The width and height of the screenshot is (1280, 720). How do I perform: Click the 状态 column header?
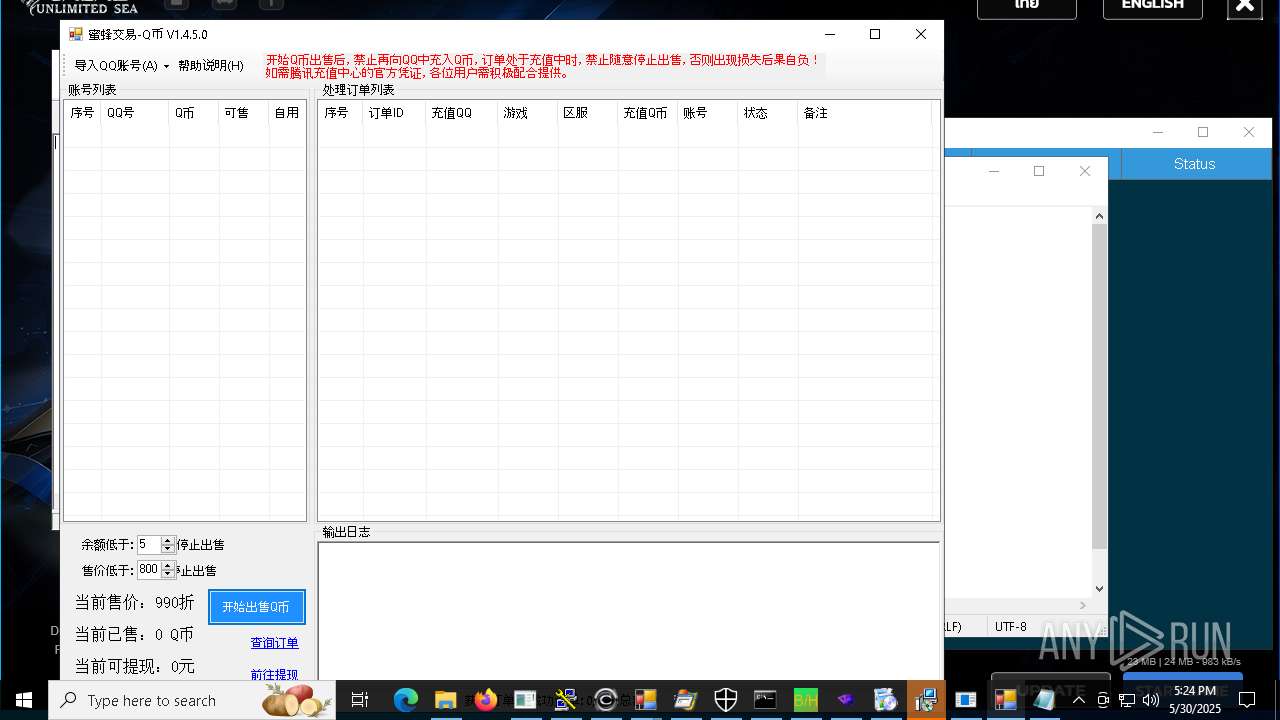point(768,113)
